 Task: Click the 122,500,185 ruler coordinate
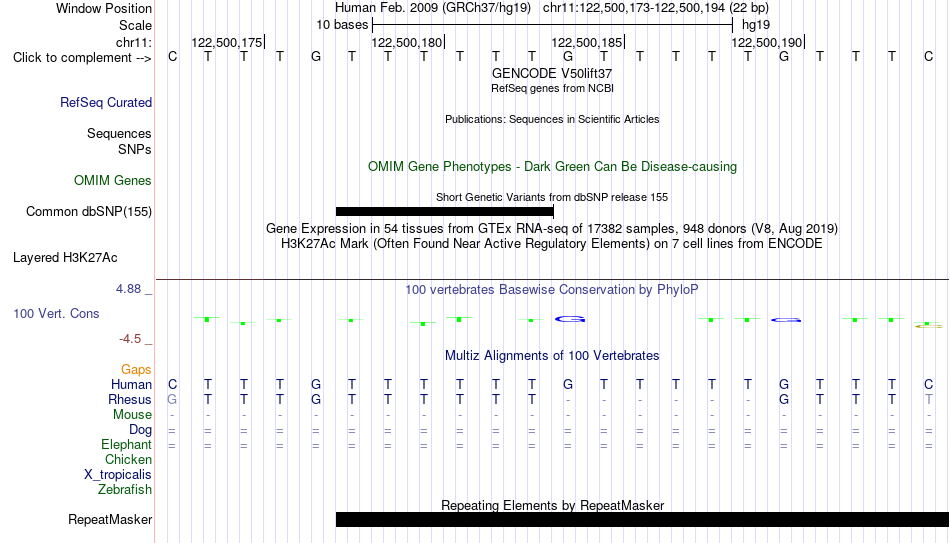(586, 42)
